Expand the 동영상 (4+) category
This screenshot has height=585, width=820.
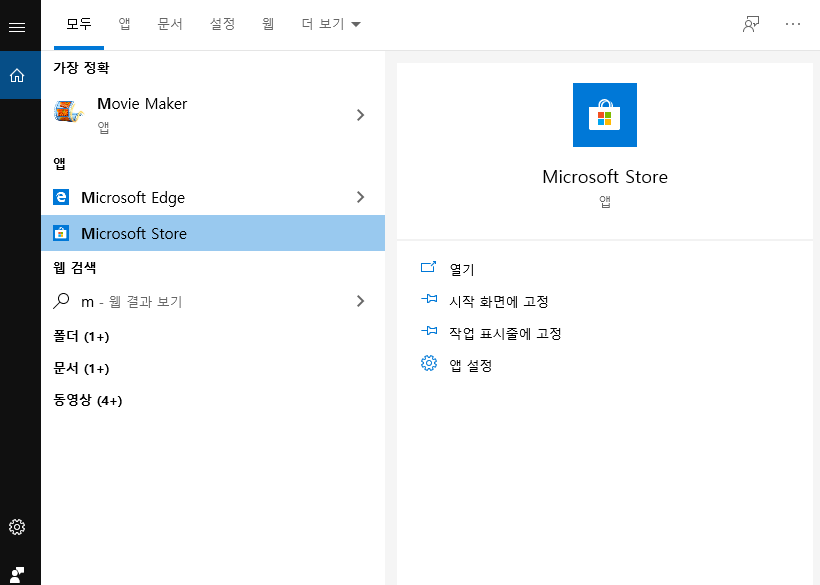(x=87, y=400)
